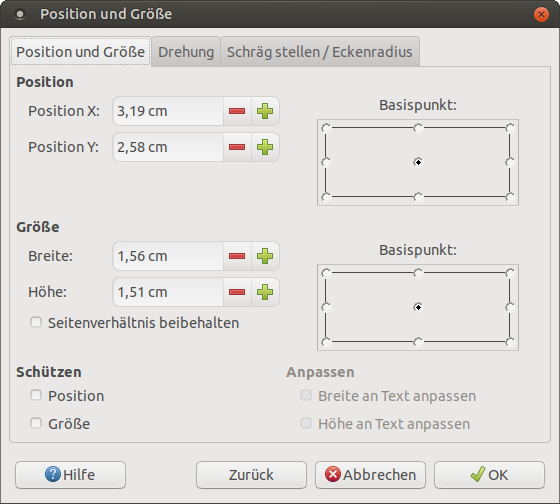The height and width of the screenshot is (504, 560).
Task: Decrease Position X with the minus icon
Action: click(237, 111)
